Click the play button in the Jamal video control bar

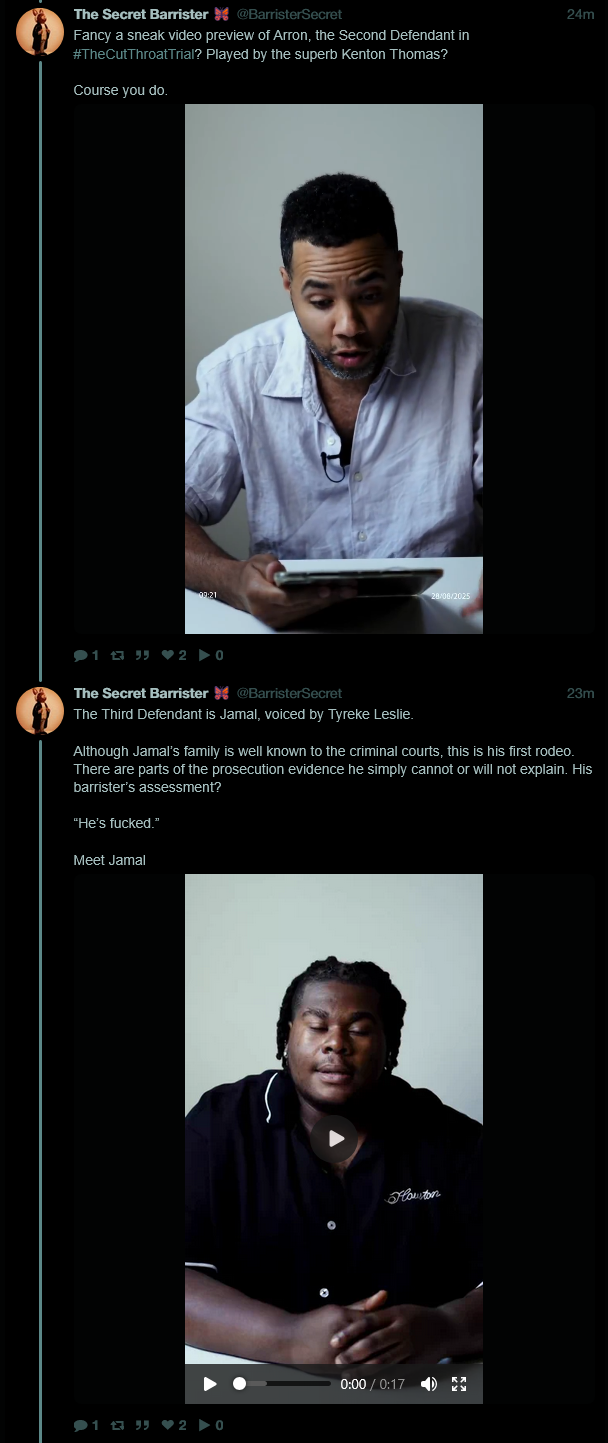pyautogui.click(x=210, y=1384)
